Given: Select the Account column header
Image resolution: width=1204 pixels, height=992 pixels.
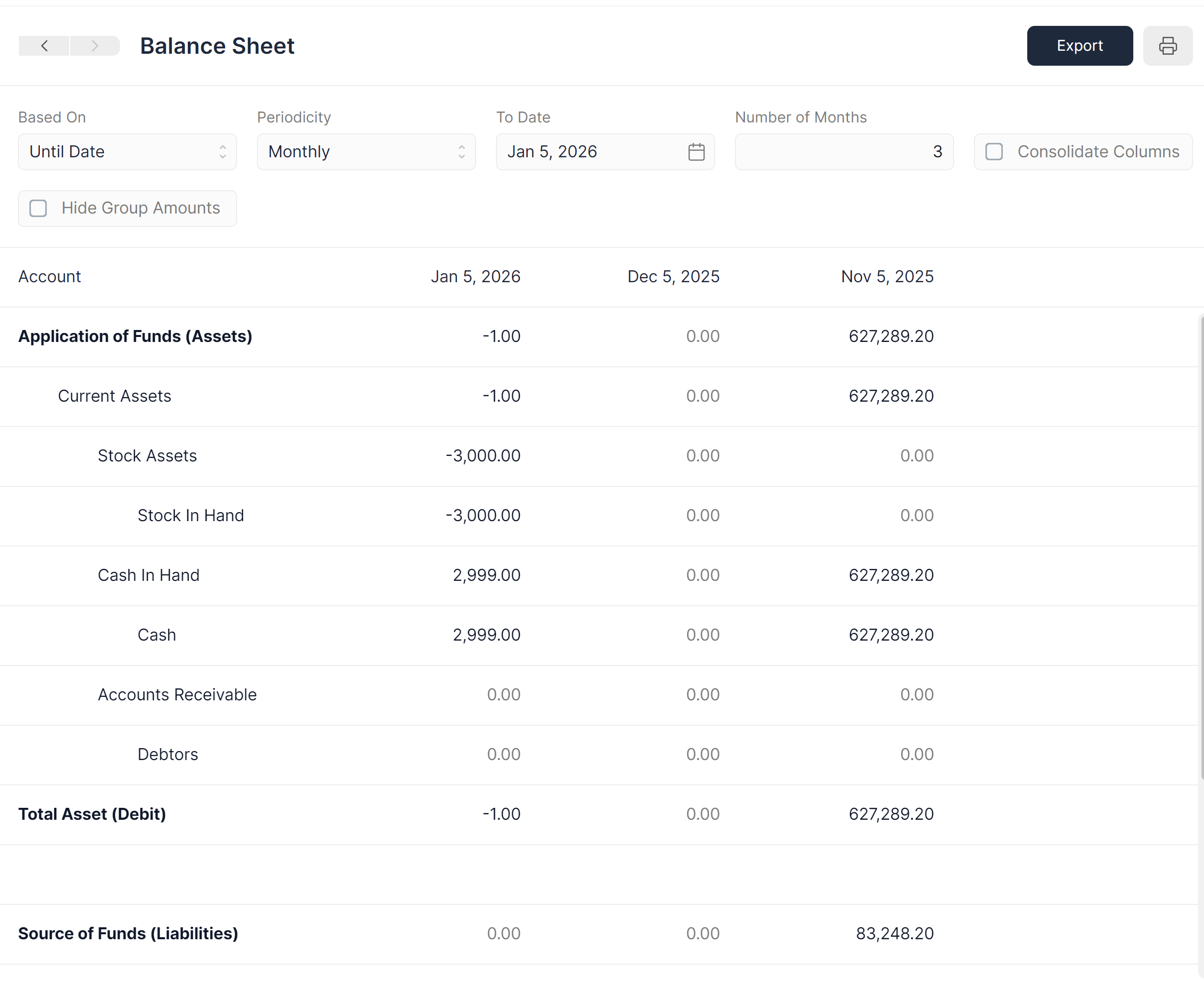Looking at the screenshot, I should point(50,277).
